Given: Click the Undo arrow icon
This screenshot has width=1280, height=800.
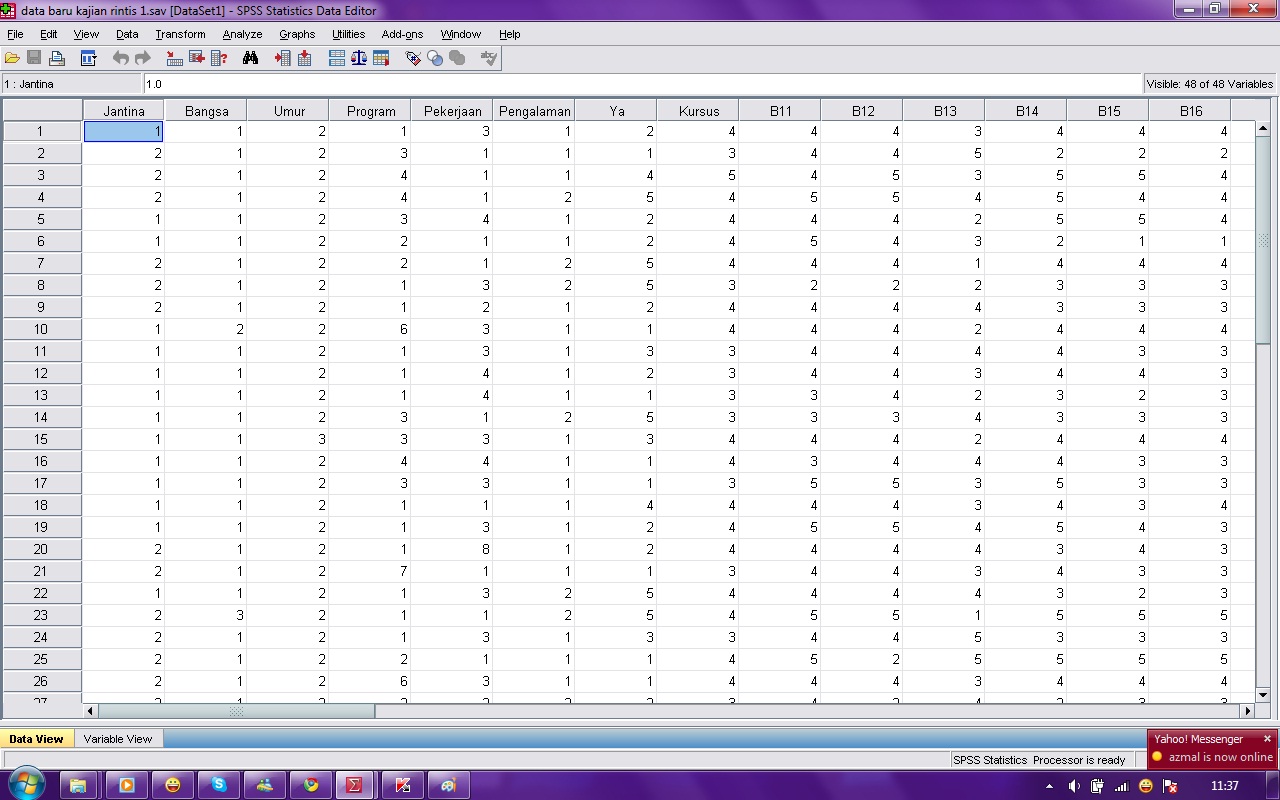Looking at the screenshot, I should pyautogui.click(x=120, y=58).
